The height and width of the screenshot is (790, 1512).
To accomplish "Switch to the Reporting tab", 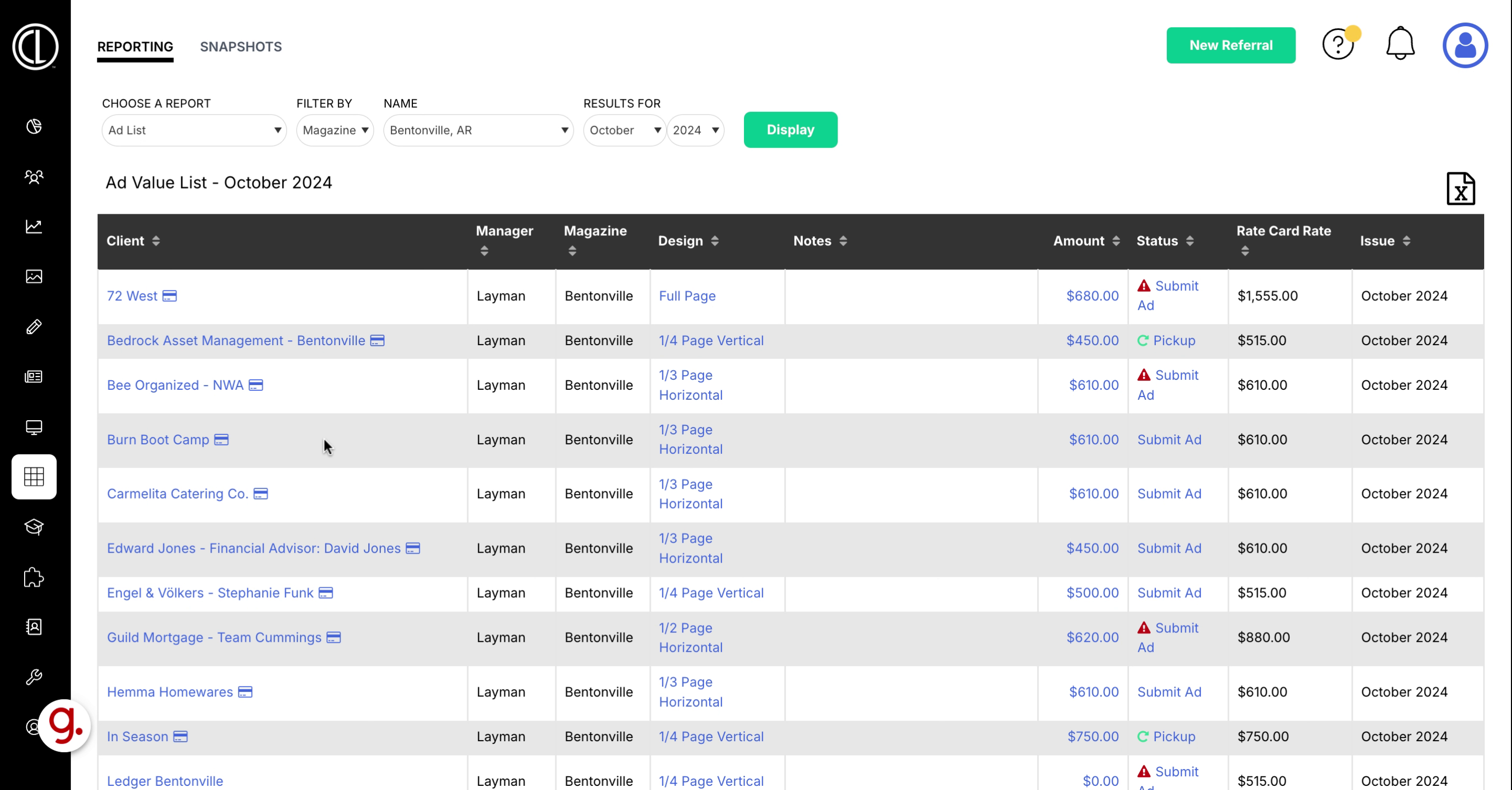I will tap(135, 47).
